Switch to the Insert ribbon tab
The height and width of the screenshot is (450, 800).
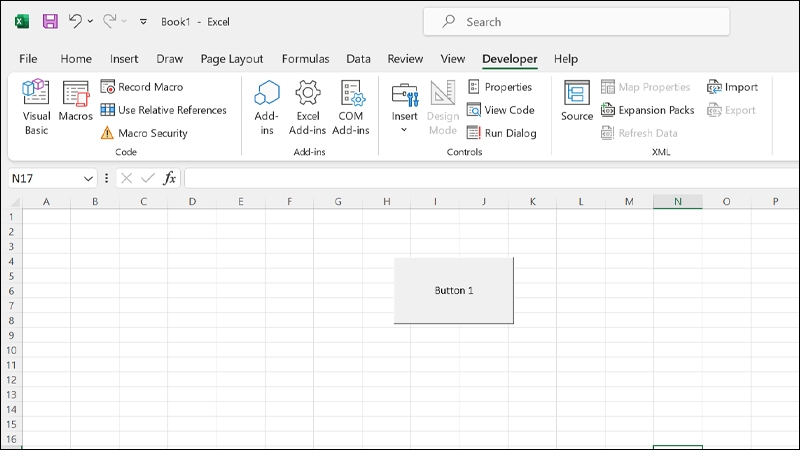pyautogui.click(x=124, y=59)
